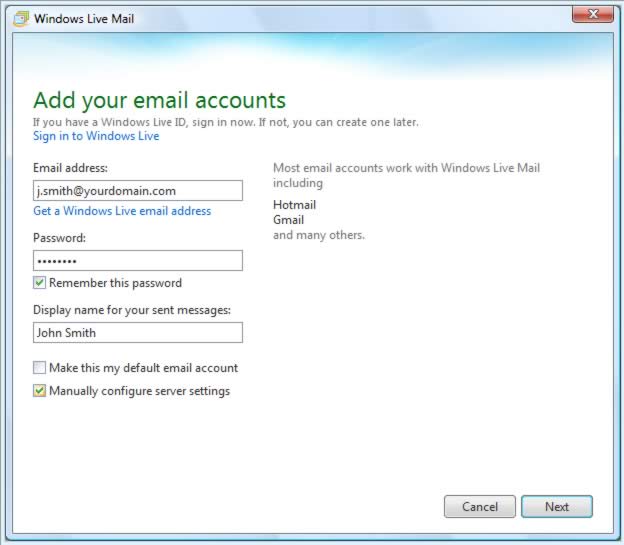Click the 'and many others.' text
Image resolution: width=624 pixels, height=545 pixels.
[x=319, y=235]
